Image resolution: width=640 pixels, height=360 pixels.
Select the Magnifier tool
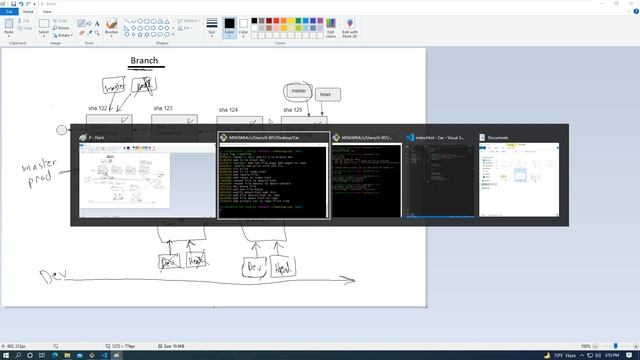coord(97,33)
